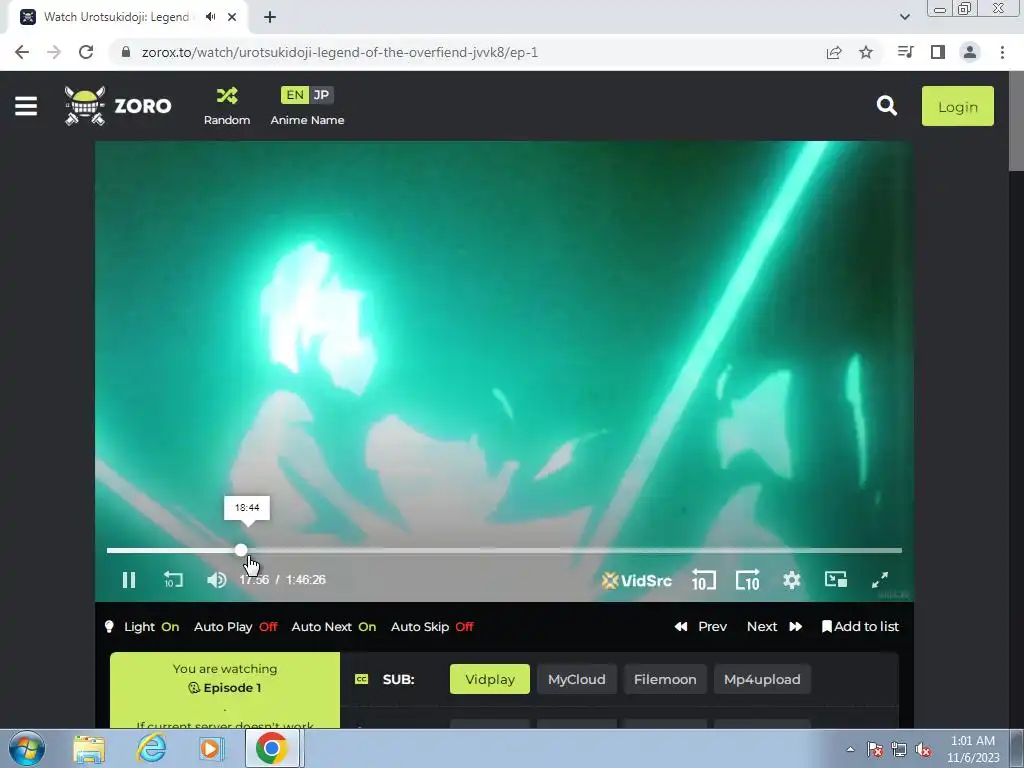Open a Random anime
1024x768 pixels.
click(227, 106)
